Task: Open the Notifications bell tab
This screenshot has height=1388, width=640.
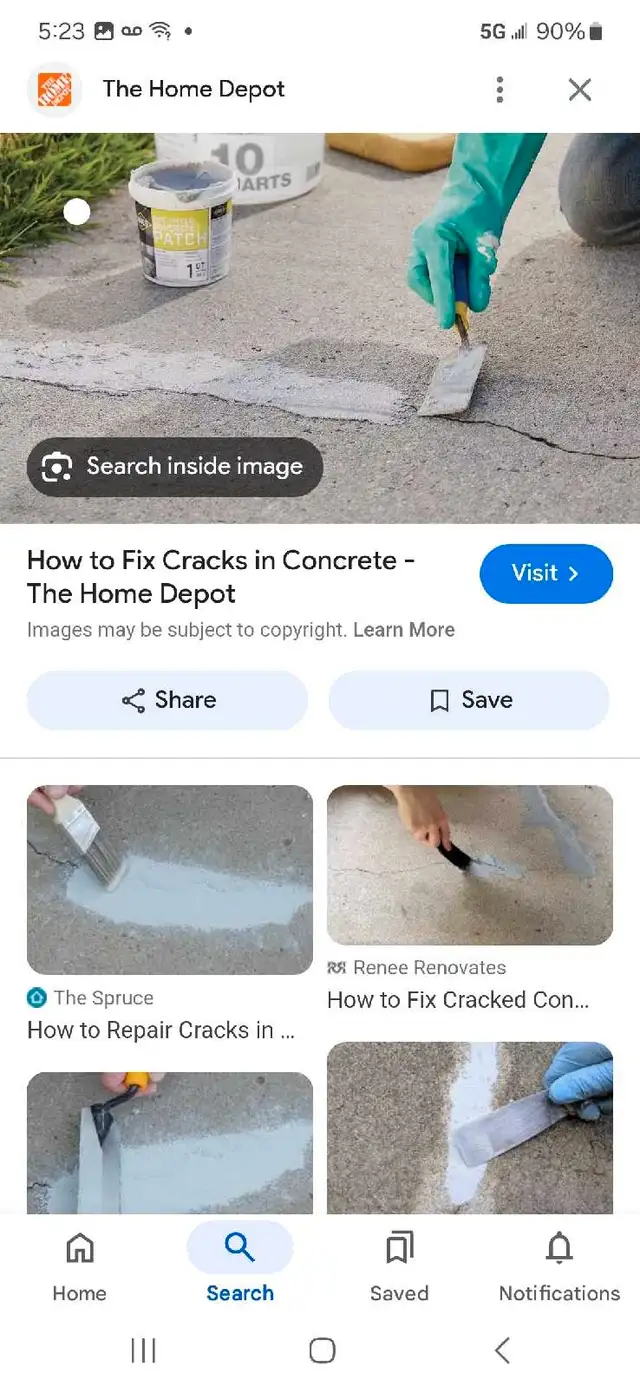Action: (559, 1267)
